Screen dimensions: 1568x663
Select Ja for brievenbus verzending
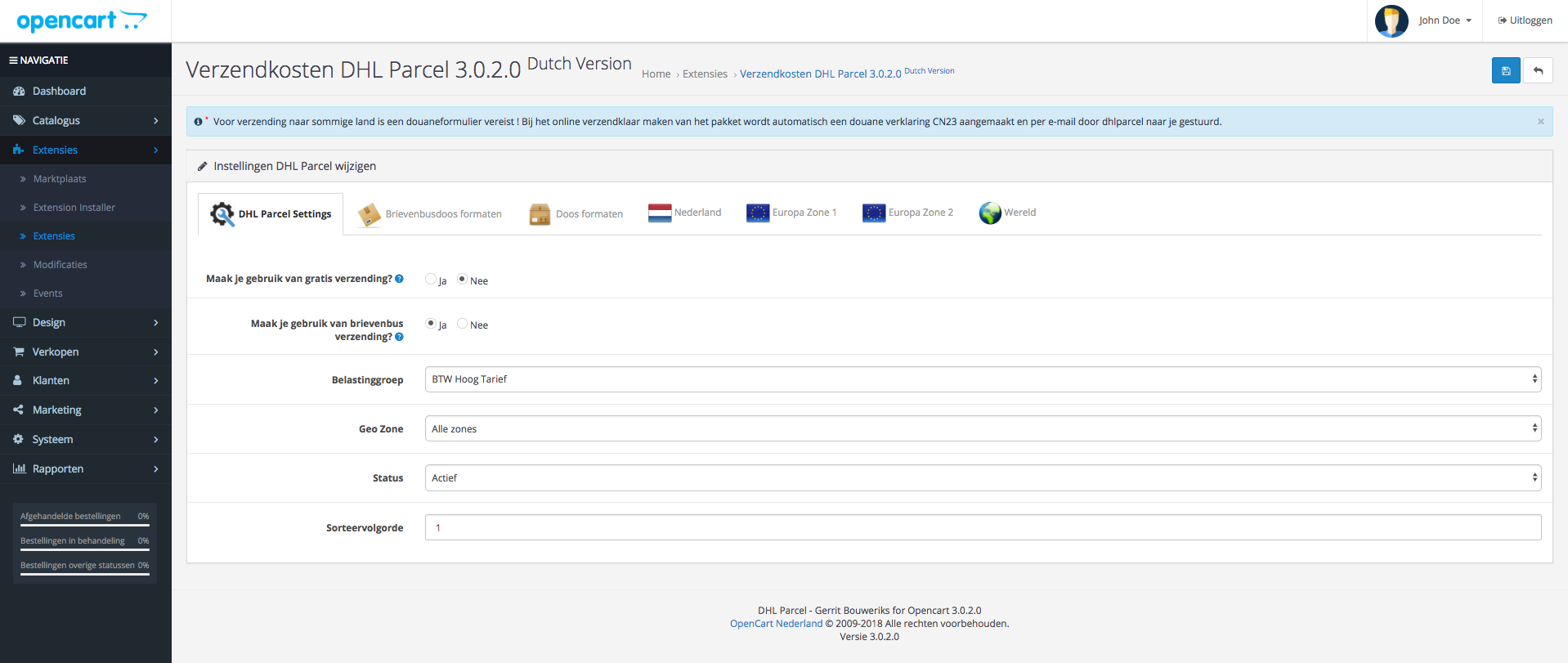tap(431, 324)
